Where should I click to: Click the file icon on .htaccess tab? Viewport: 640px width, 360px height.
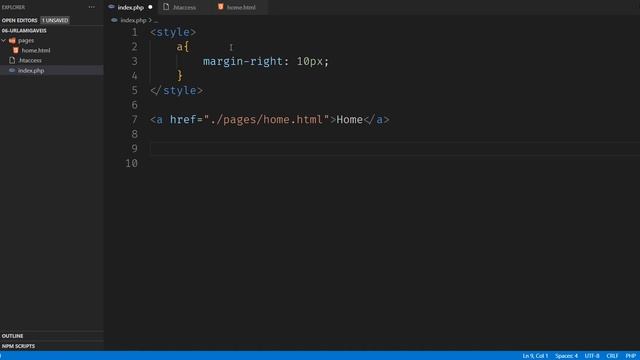click(x=166, y=7)
